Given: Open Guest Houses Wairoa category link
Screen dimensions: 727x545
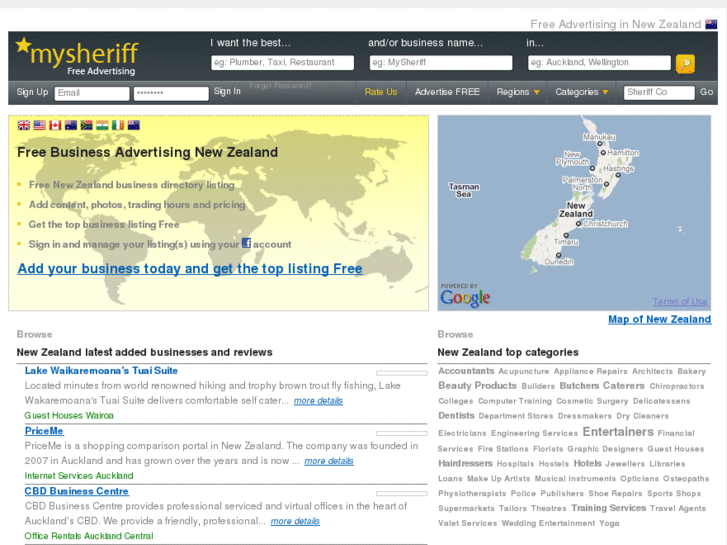Looking at the screenshot, I should point(69,416).
